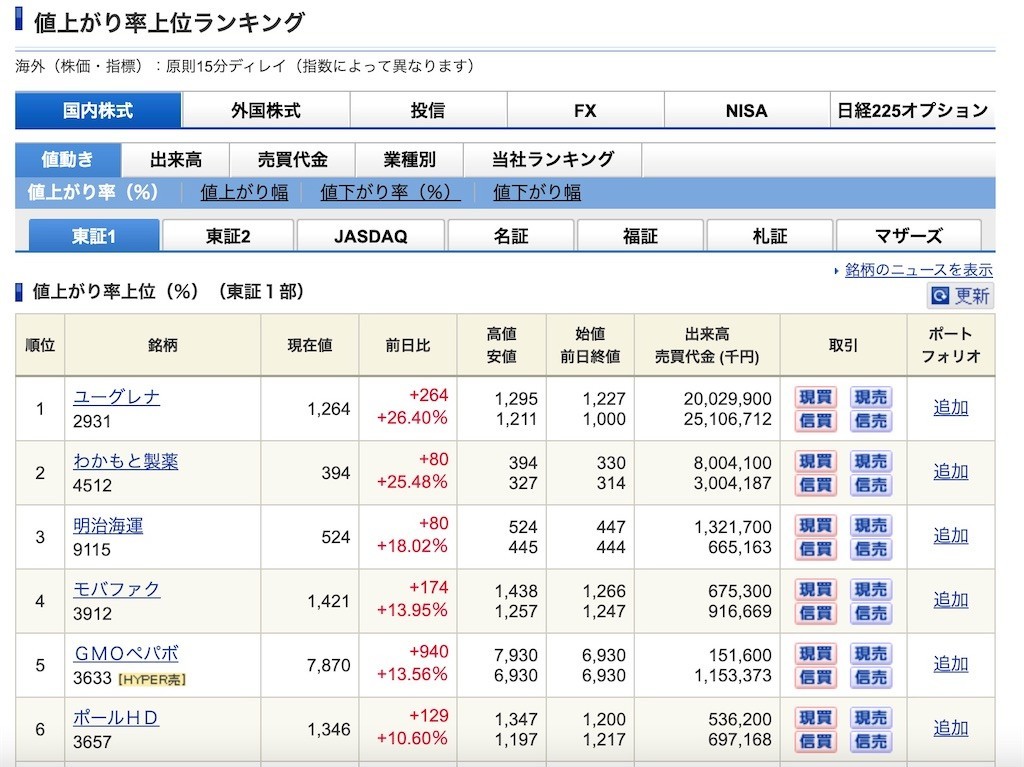Click 現売 icon for 明治海運
Viewport: 1024px width, 767px height.
pos(871,525)
